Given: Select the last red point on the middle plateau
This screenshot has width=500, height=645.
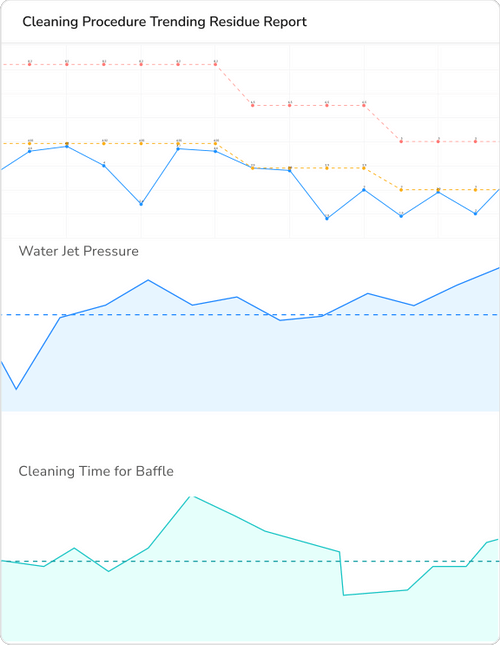Looking at the screenshot, I should tap(364, 106).
